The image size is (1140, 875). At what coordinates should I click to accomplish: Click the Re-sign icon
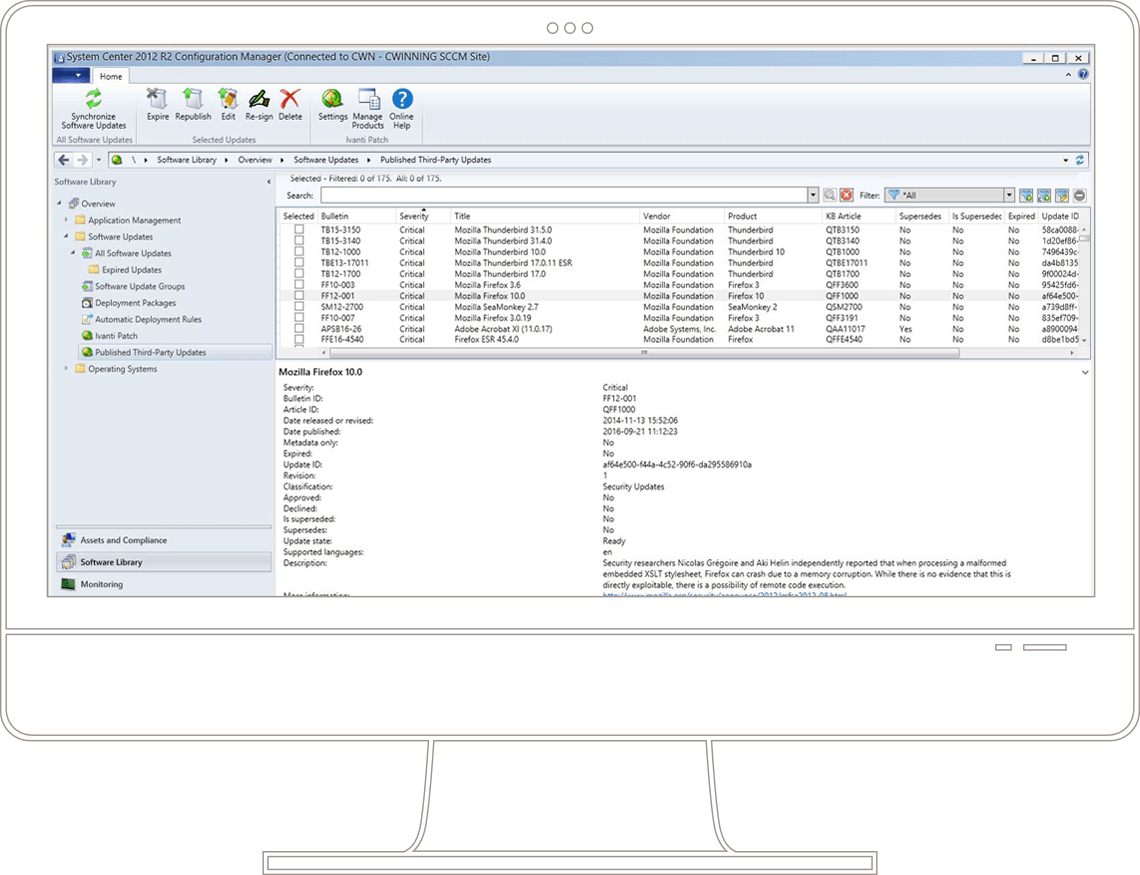coord(259,99)
